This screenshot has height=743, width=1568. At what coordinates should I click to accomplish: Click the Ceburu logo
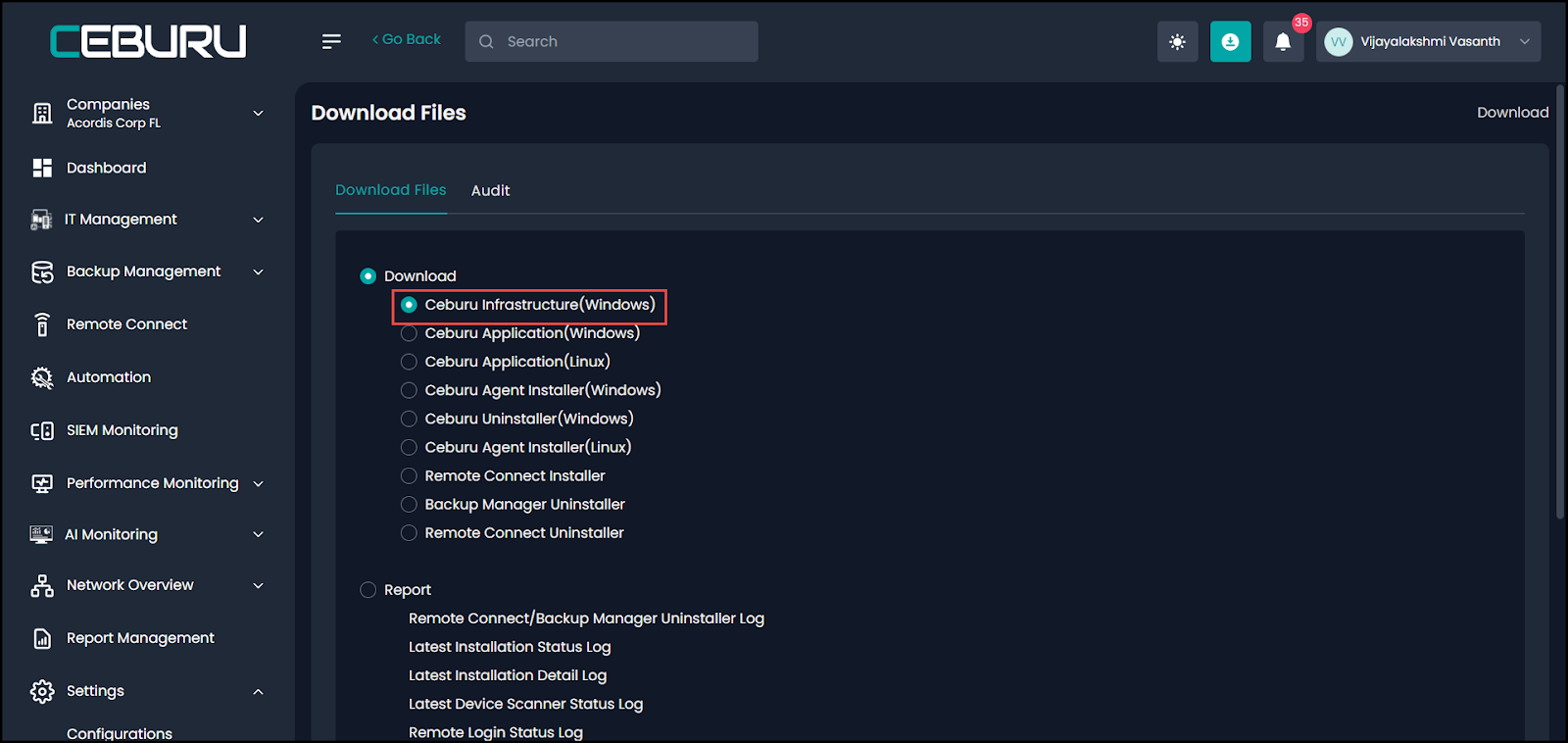coord(148,41)
